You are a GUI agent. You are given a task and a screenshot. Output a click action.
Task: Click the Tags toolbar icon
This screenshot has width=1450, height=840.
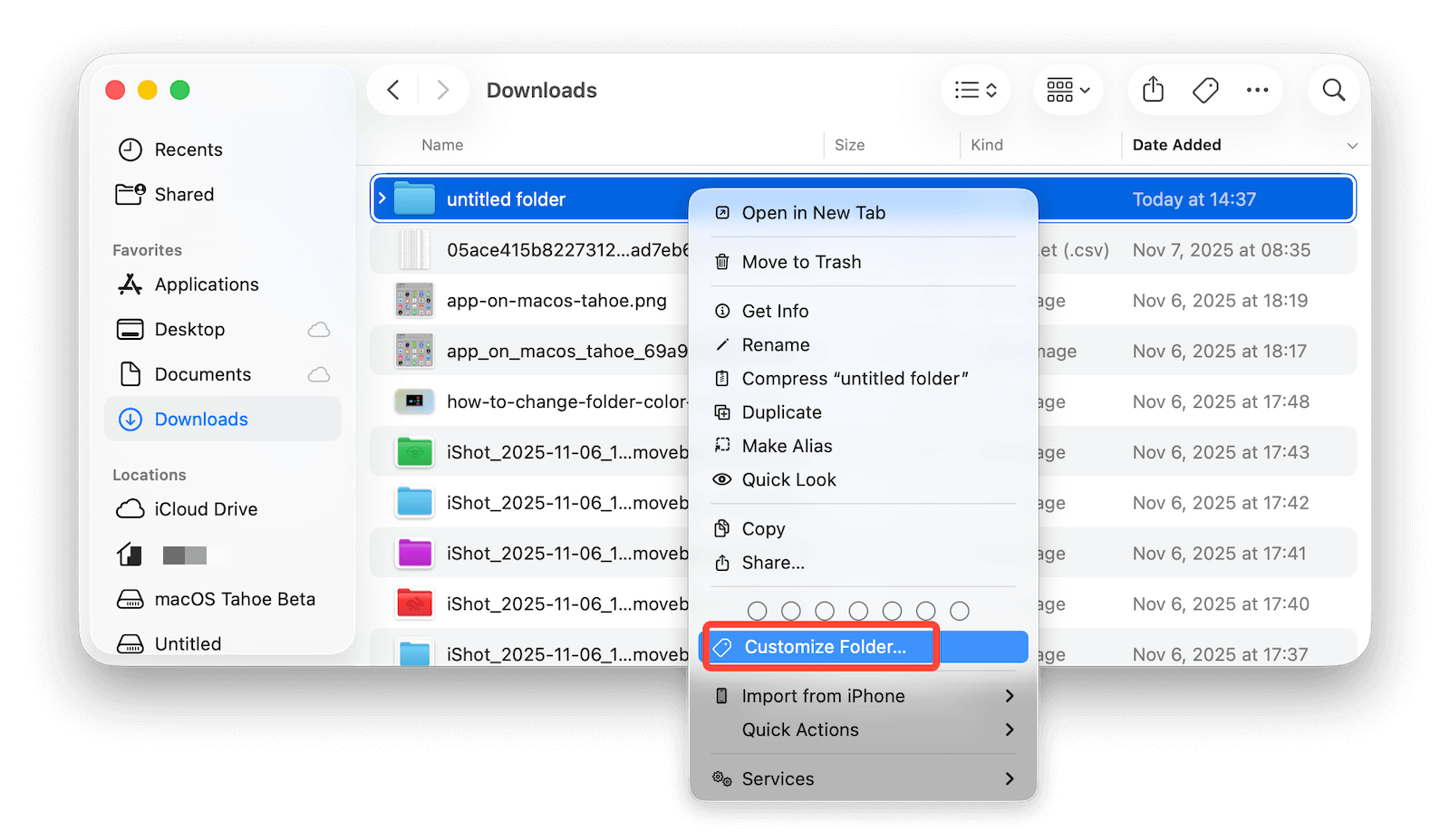(x=1205, y=90)
